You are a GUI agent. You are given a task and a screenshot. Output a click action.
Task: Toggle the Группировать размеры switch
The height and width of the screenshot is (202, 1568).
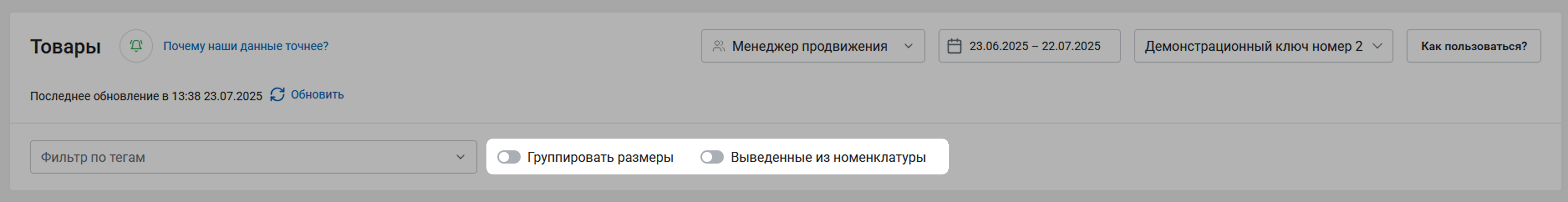tap(509, 157)
